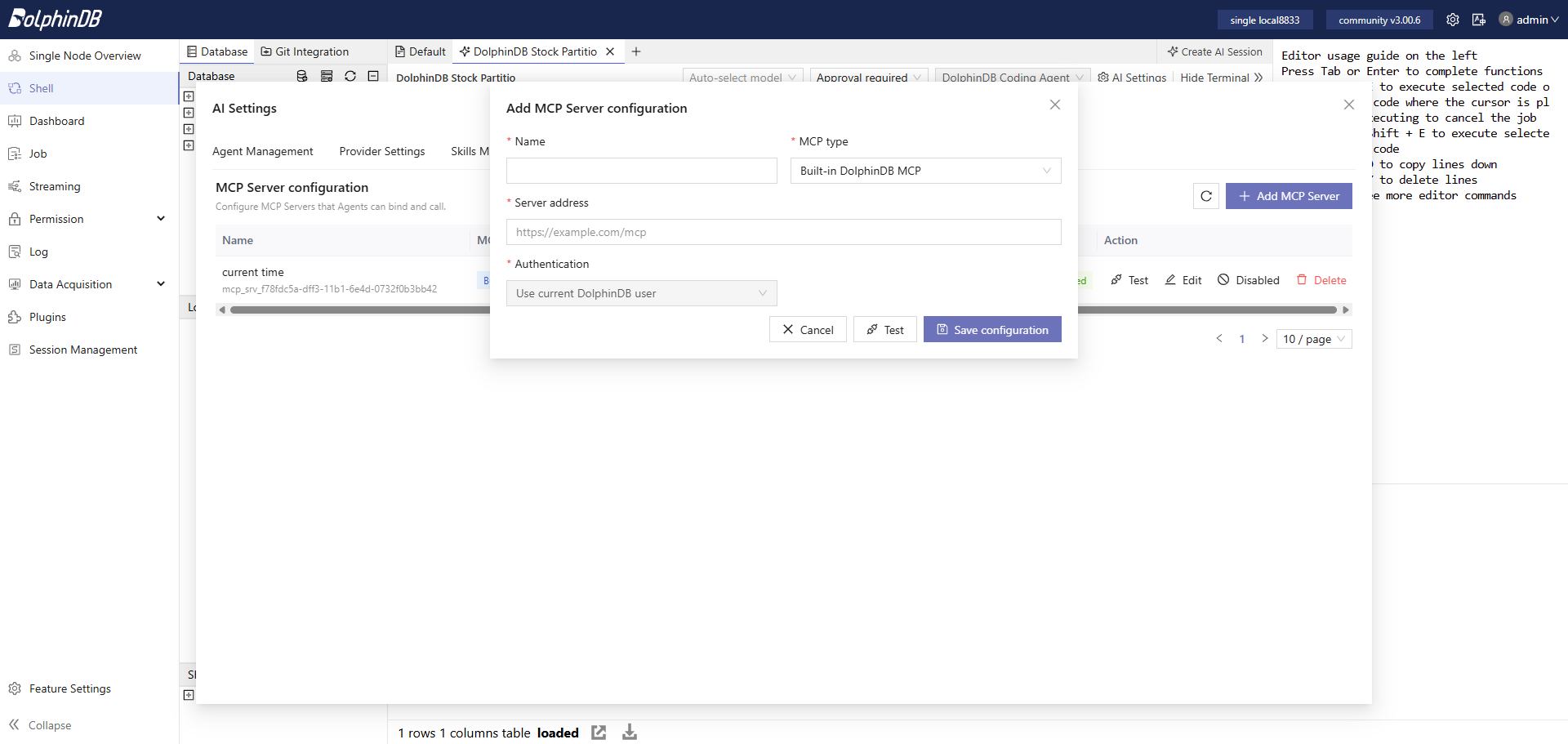Click Test in the Add MCP dialog
The image size is (1568, 744).
[885, 329]
